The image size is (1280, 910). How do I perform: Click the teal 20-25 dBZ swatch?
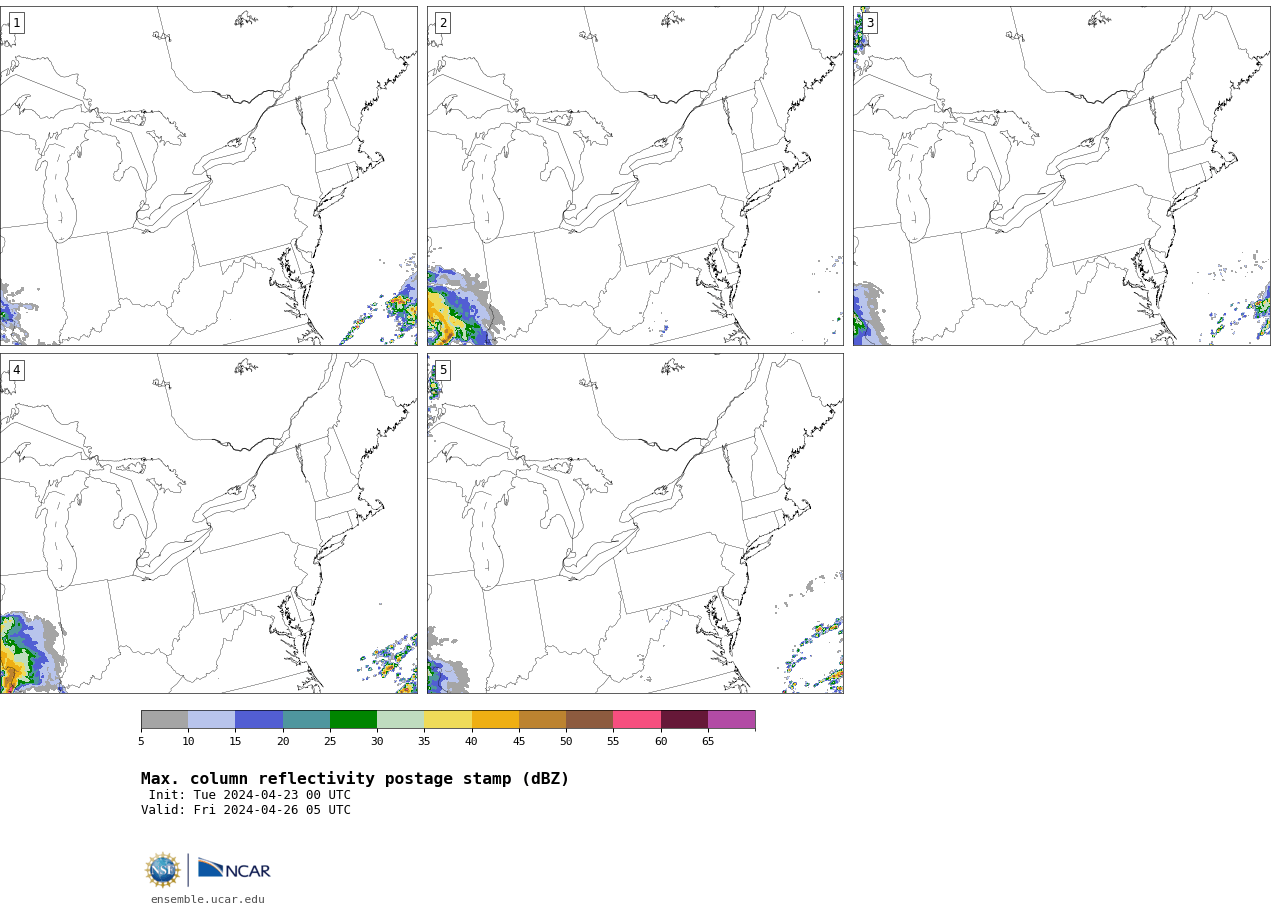pyautogui.click(x=306, y=720)
